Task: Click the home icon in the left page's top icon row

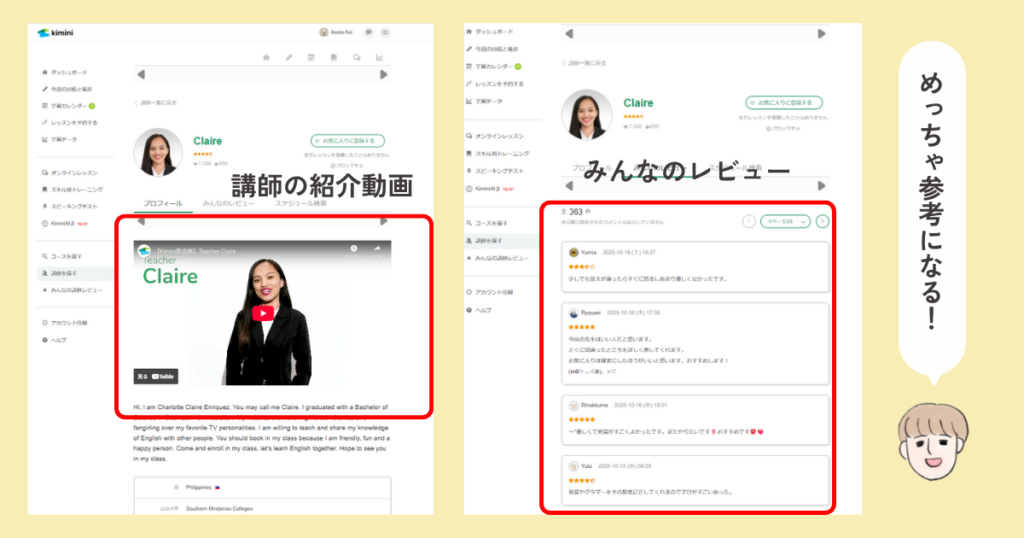Action: pos(266,57)
